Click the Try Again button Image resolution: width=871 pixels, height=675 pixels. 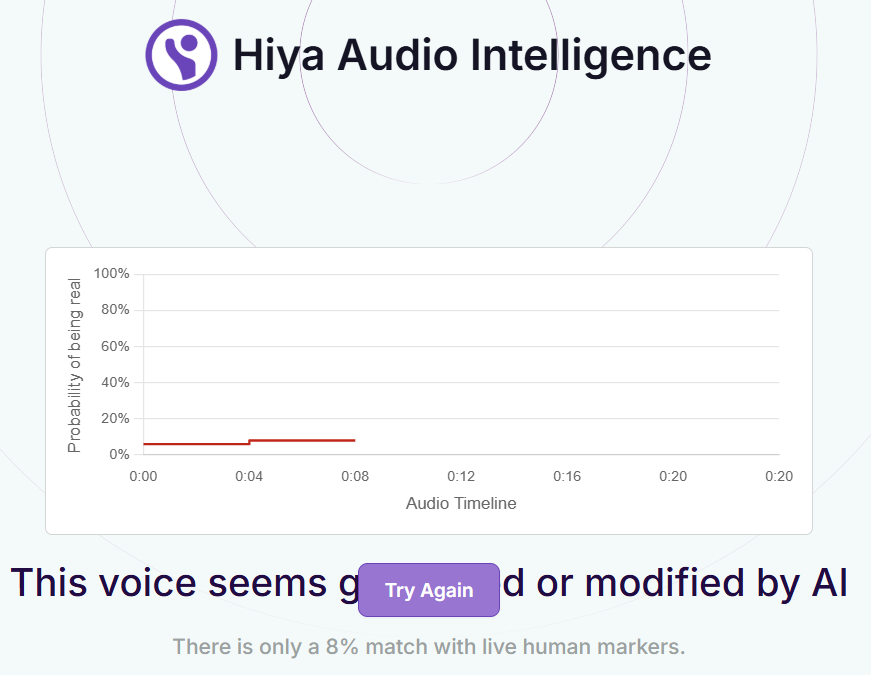tap(429, 590)
